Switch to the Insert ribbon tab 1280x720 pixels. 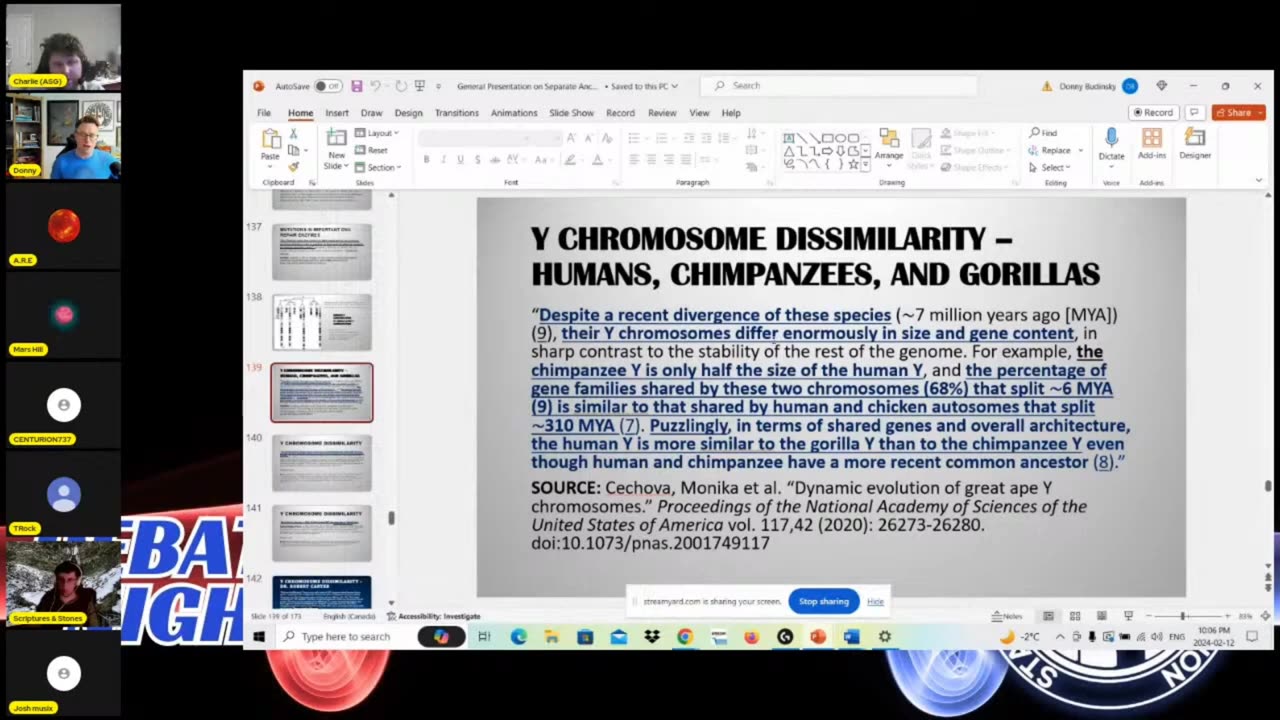(337, 113)
